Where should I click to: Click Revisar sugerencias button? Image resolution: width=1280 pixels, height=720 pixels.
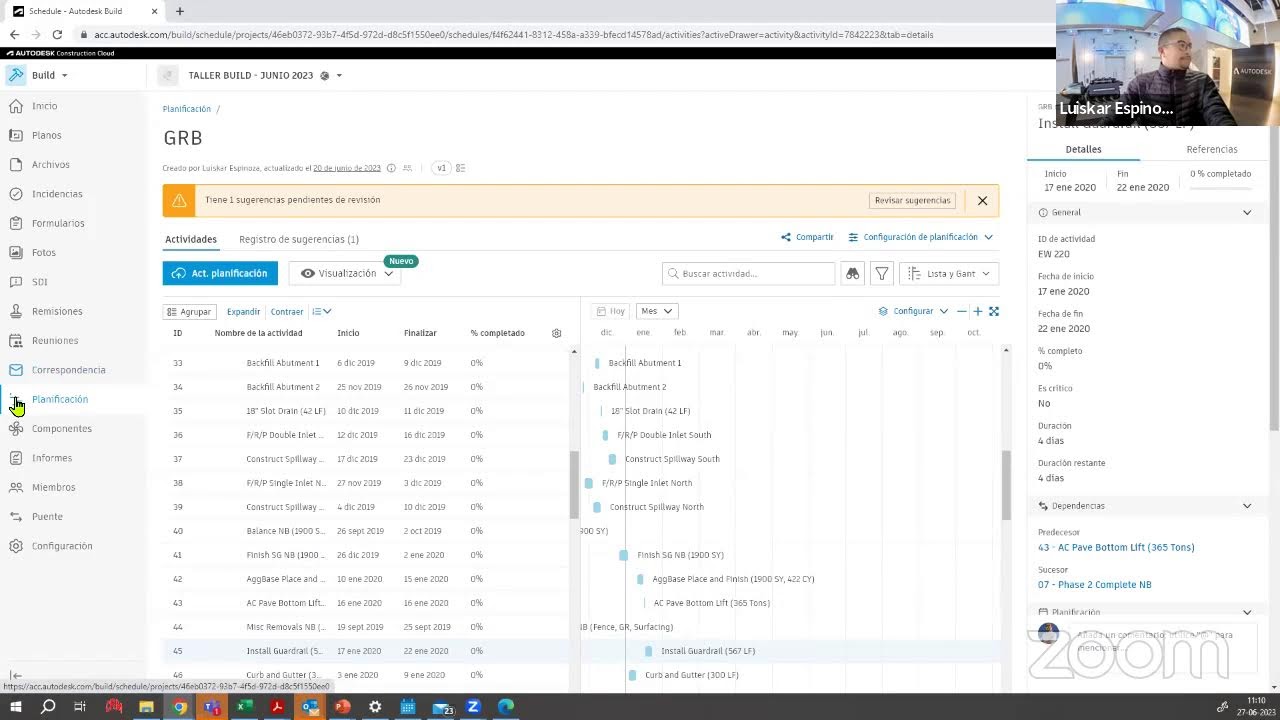(912, 200)
